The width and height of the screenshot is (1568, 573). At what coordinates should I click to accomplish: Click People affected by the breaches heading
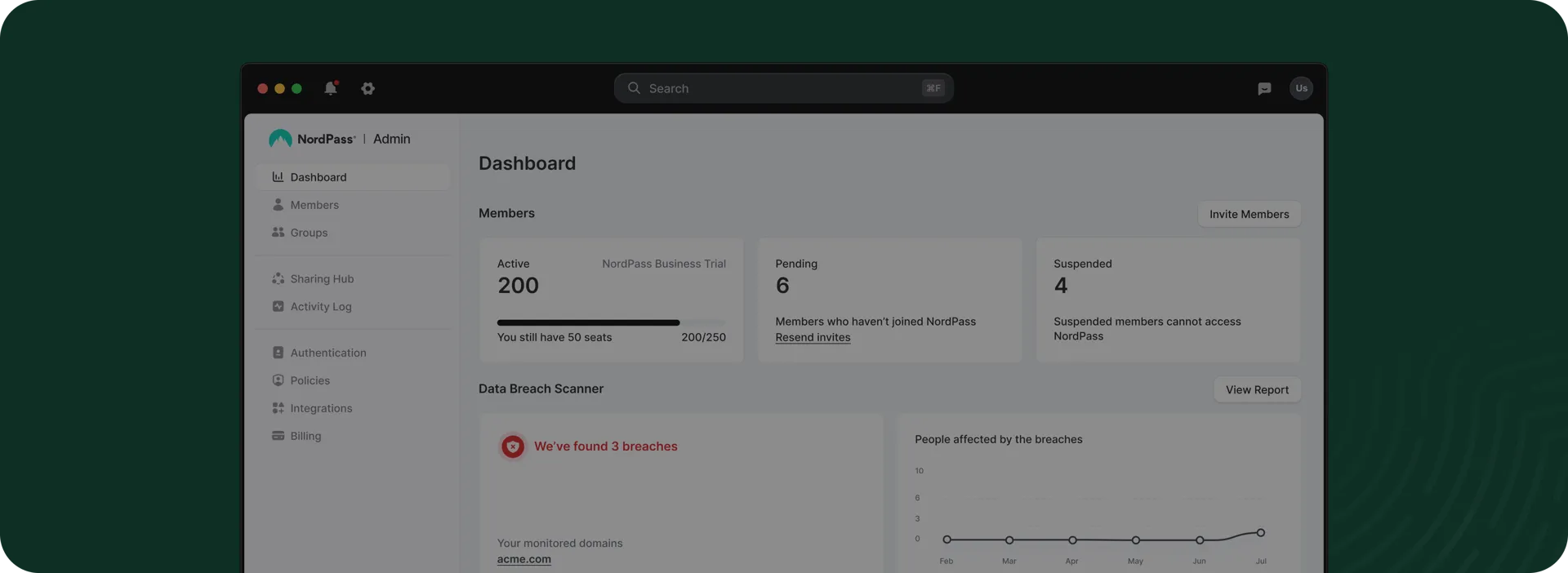(x=999, y=439)
